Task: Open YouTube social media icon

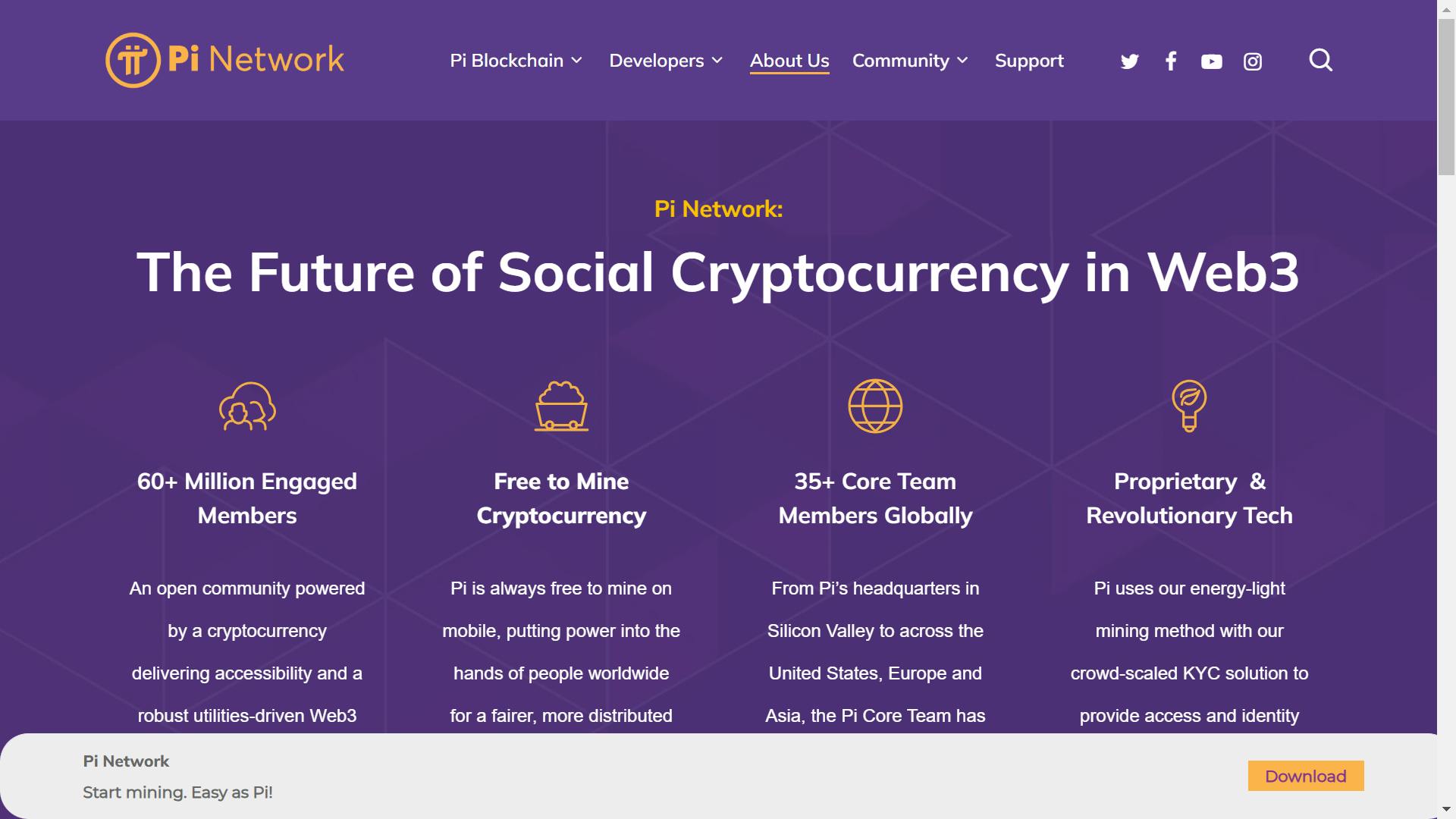Action: point(1211,60)
